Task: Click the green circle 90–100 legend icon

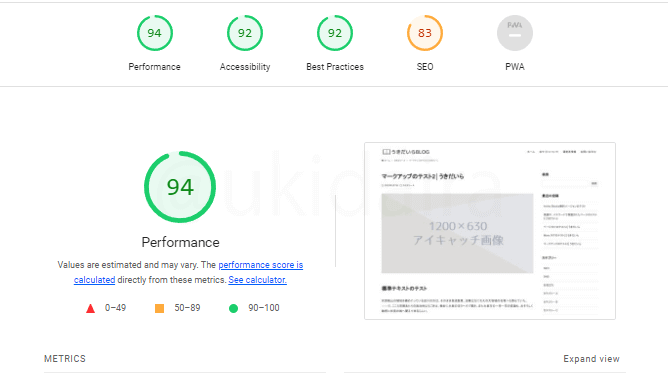Action: click(233, 308)
